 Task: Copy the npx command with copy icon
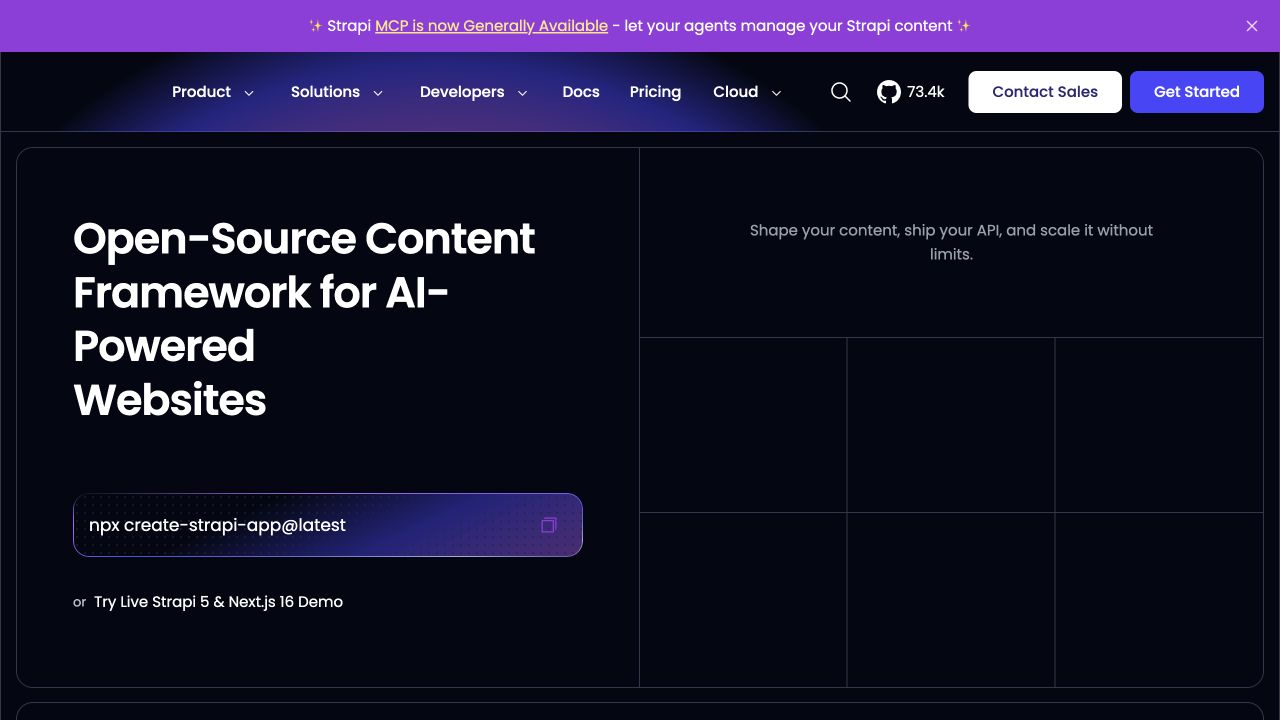pyautogui.click(x=548, y=525)
